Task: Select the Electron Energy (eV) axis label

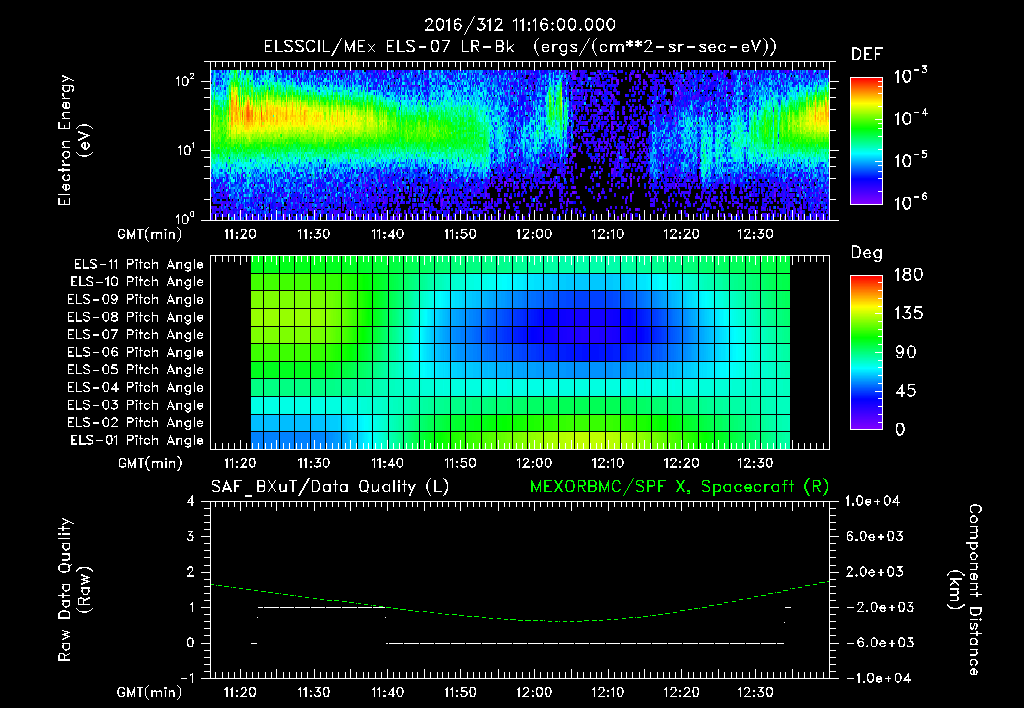Action: tap(74, 140)
